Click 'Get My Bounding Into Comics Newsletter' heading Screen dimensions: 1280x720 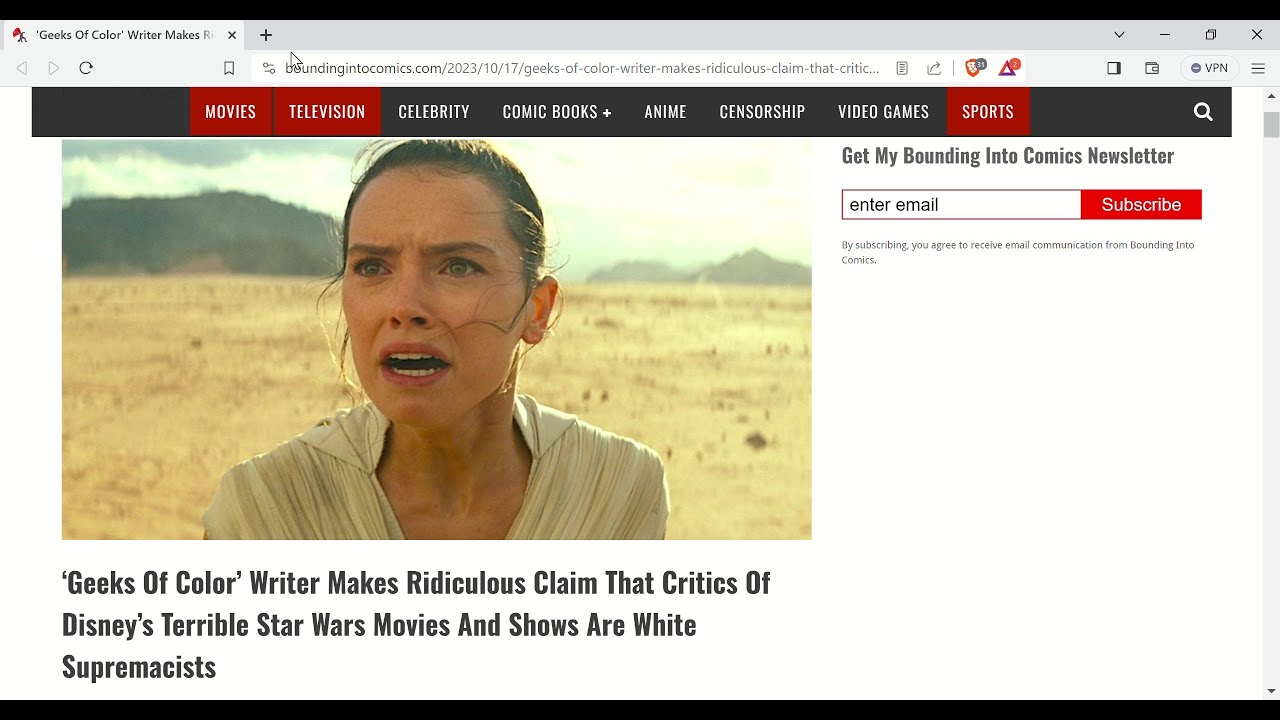(x=1008, y=156)
